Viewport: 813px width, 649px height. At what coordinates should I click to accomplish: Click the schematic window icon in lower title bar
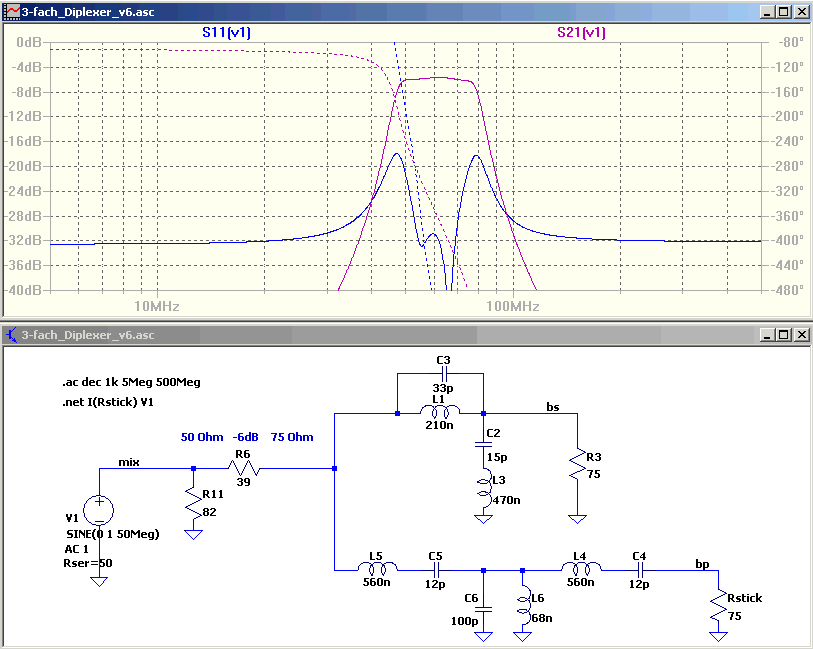pyautogui.click(x=11, y=335)
